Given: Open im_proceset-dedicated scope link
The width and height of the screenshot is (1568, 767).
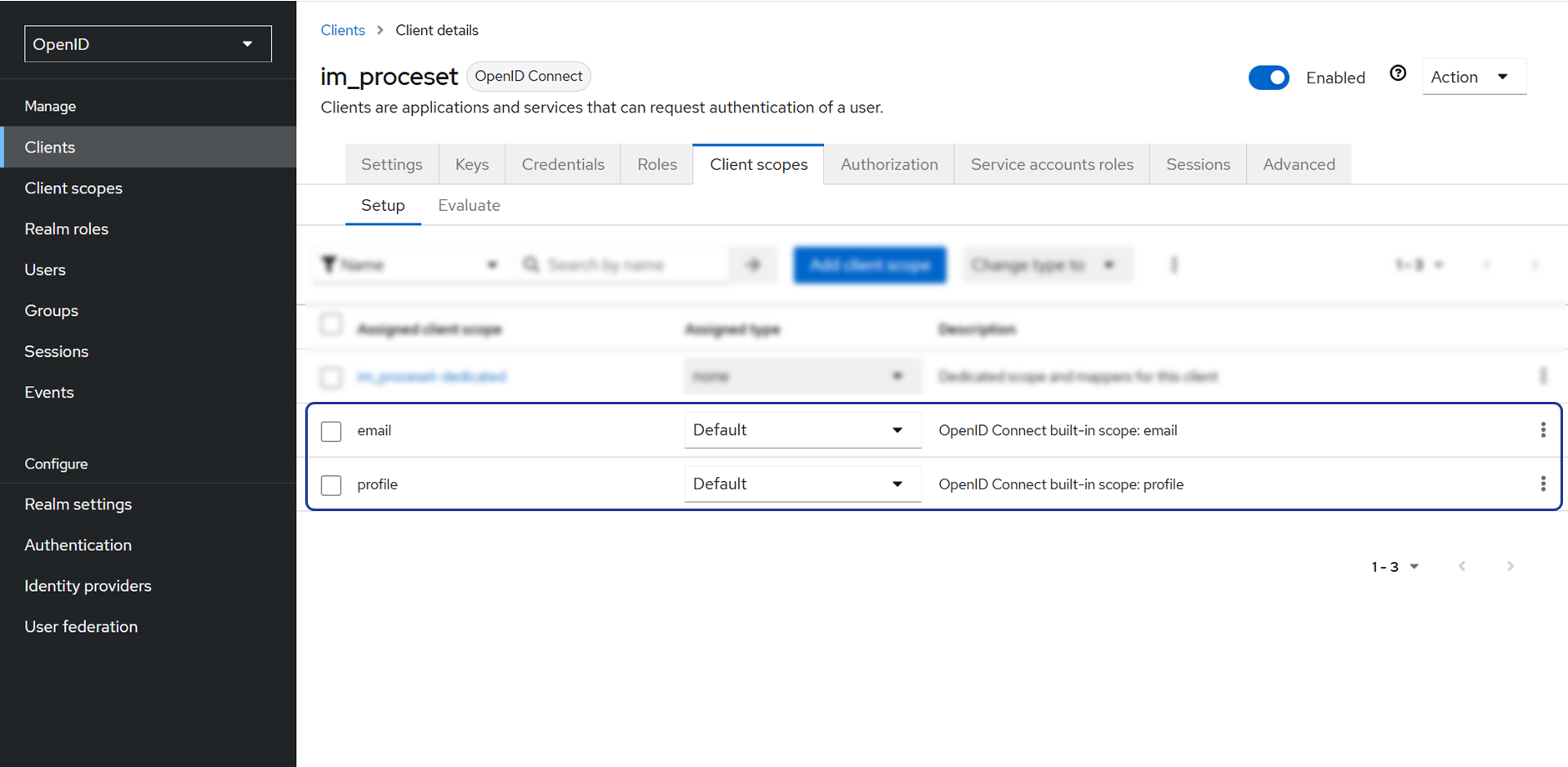Looking at the screenshot, I should [x=431, y=376].
